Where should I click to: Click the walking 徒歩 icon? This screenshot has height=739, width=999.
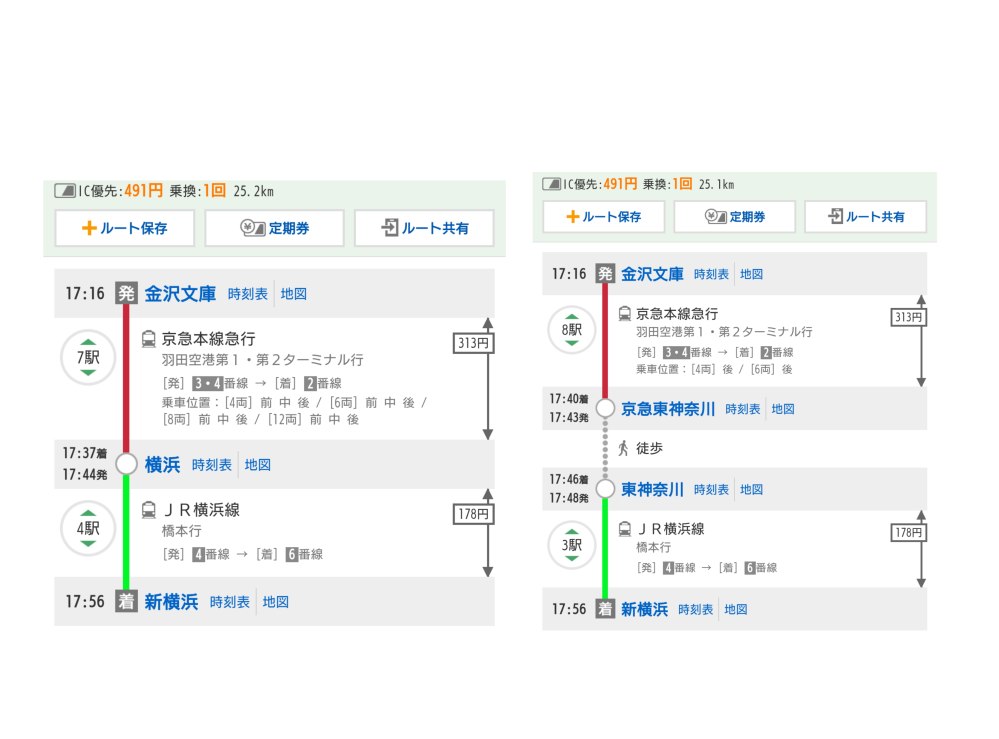pyautogui.click(x=623, y=448)
